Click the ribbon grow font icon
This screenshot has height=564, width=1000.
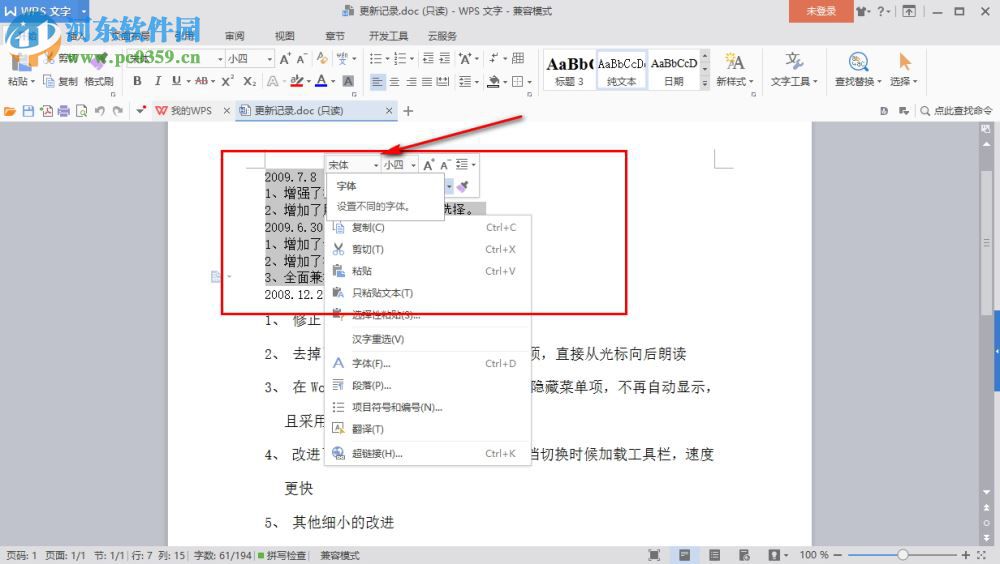(285, 59)
